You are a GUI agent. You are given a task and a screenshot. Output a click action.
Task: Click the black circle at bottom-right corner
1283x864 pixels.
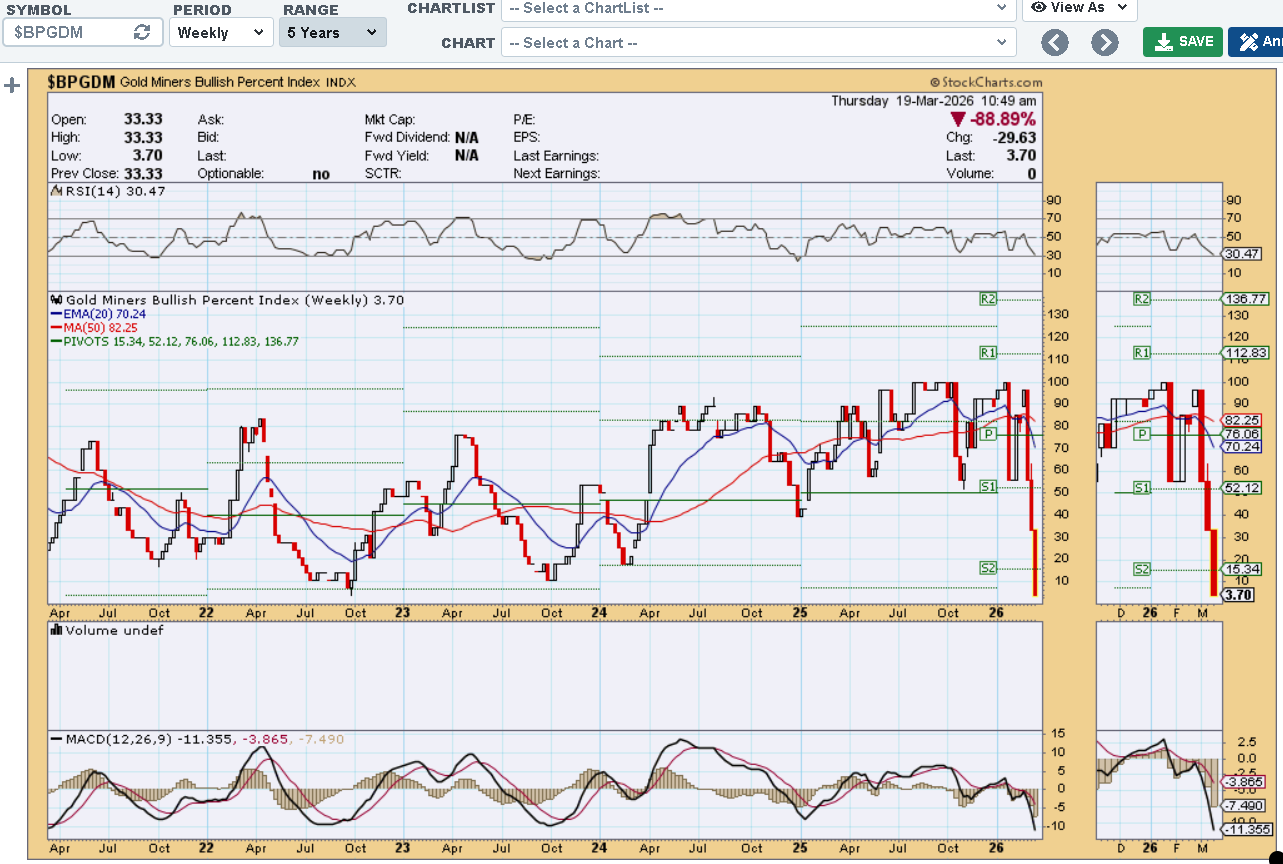pyautogui.click(x=1274, y=855)
